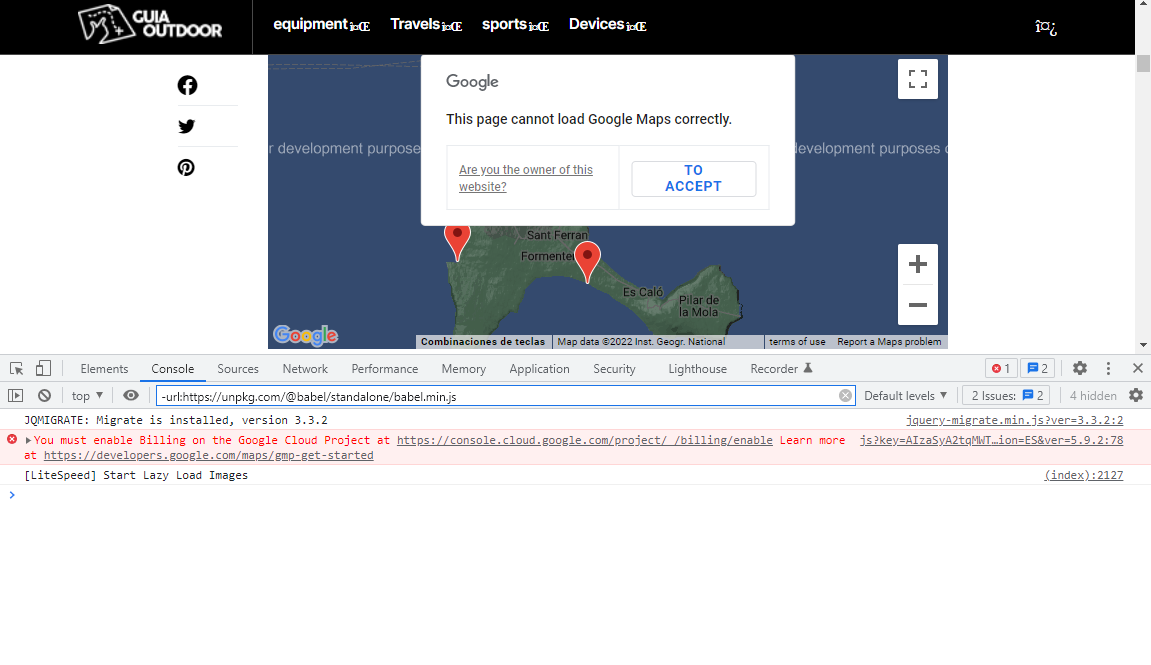1151x665 pixels.
Task: Click the search icon in site header
Action: (x=1045, y=27)
